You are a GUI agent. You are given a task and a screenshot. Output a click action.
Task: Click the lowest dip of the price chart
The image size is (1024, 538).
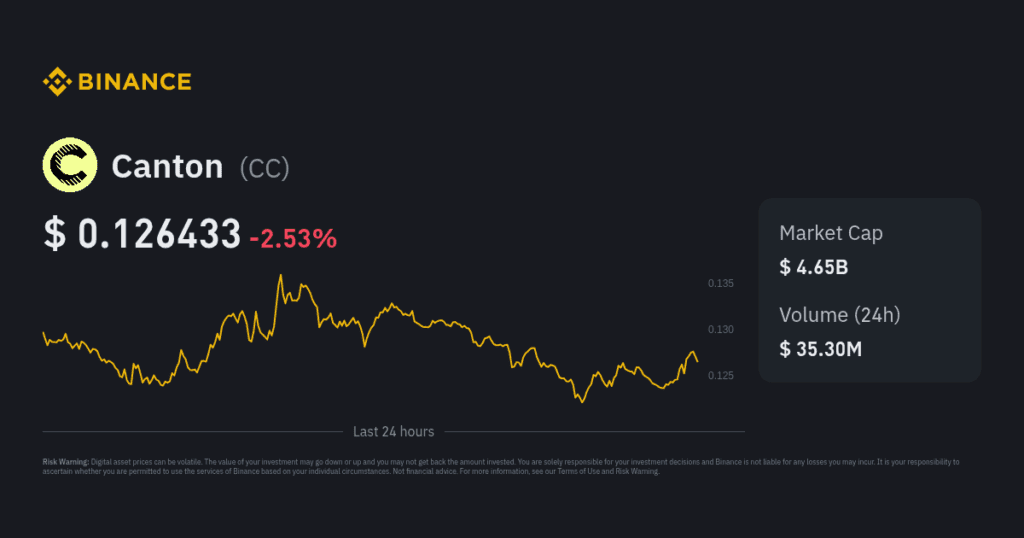(x=580, y=402)
